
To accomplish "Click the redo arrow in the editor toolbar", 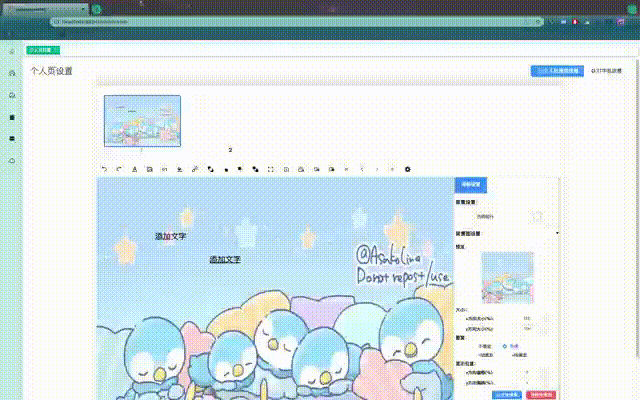I will click(x=119, y=169).
